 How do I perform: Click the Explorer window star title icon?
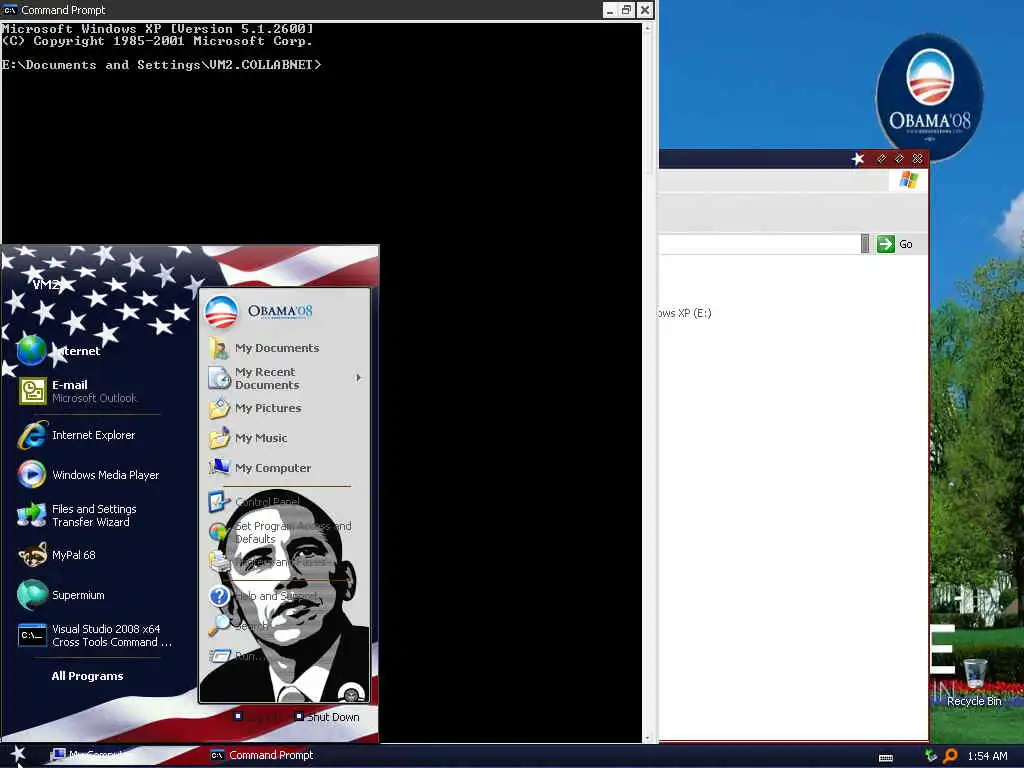(857, 159)
